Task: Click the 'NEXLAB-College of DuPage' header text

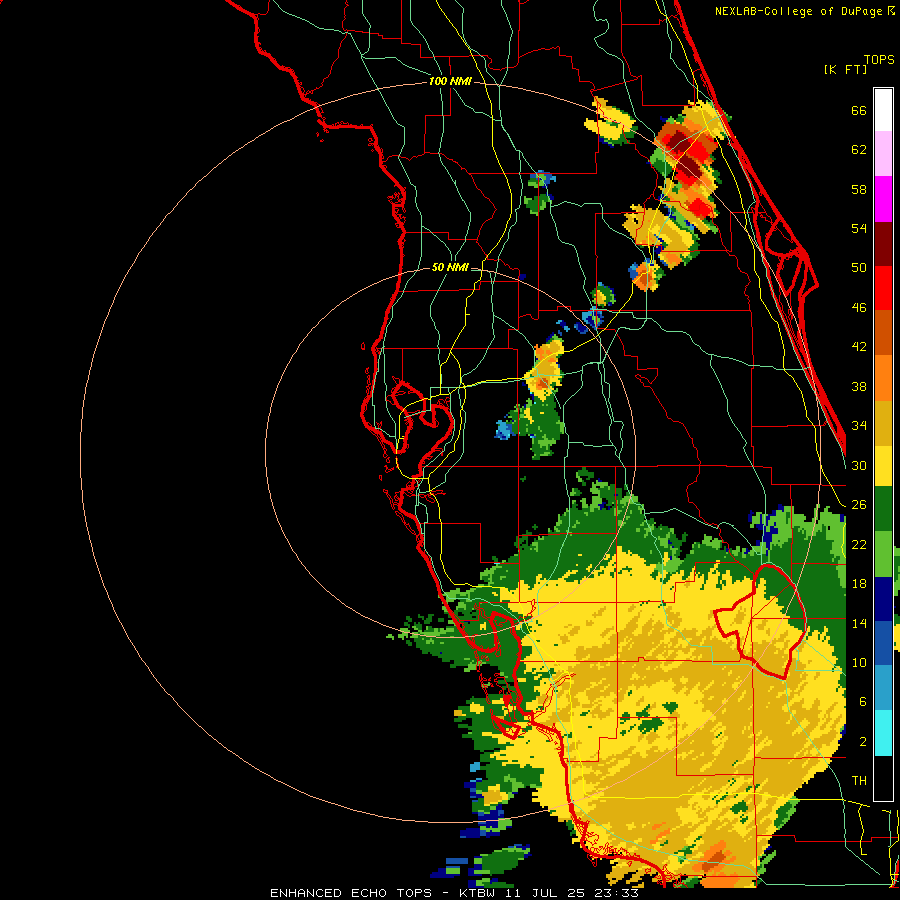Action: 800,11
